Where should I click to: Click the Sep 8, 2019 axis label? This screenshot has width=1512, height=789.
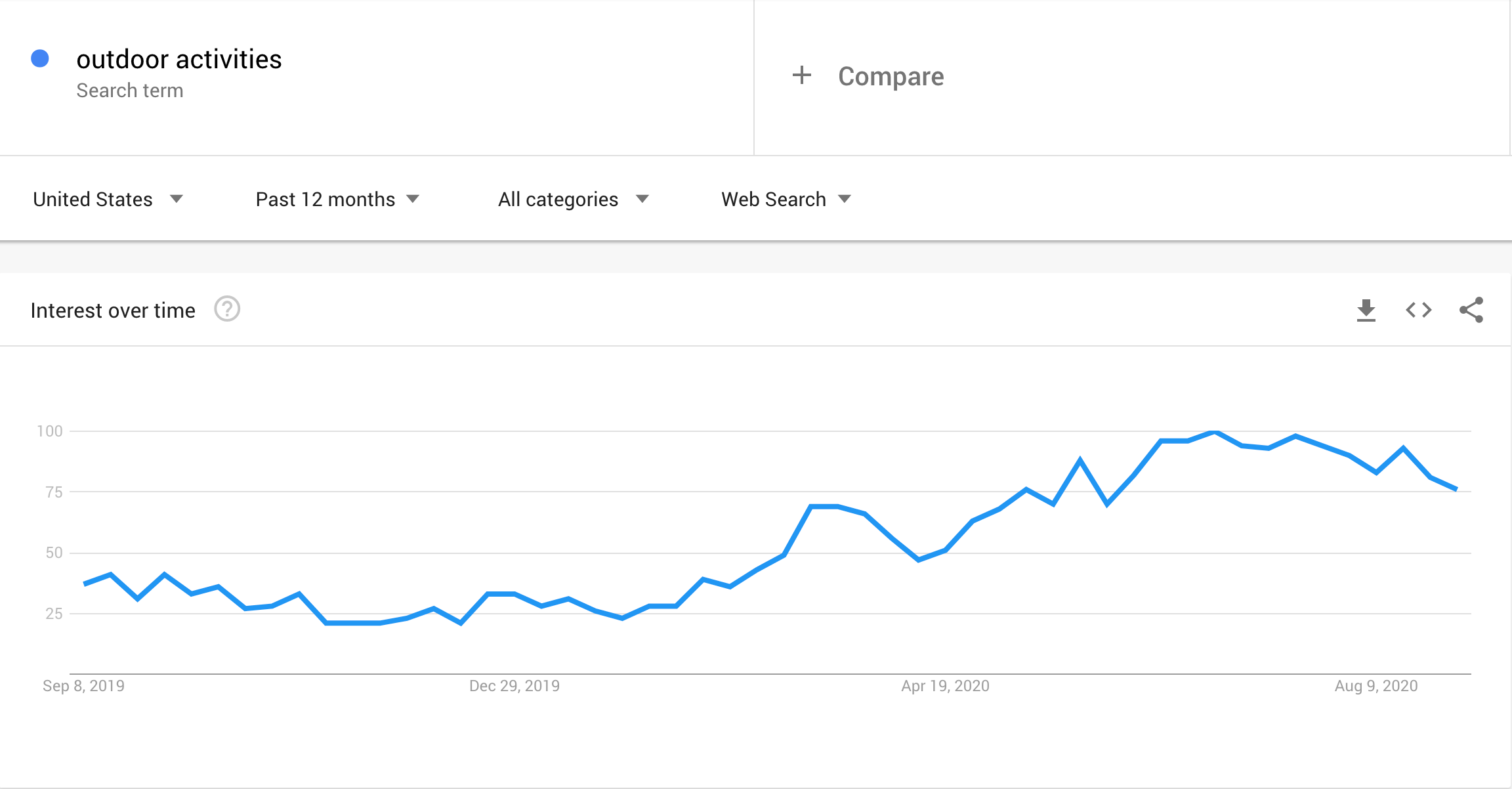(x=83, y=686)
